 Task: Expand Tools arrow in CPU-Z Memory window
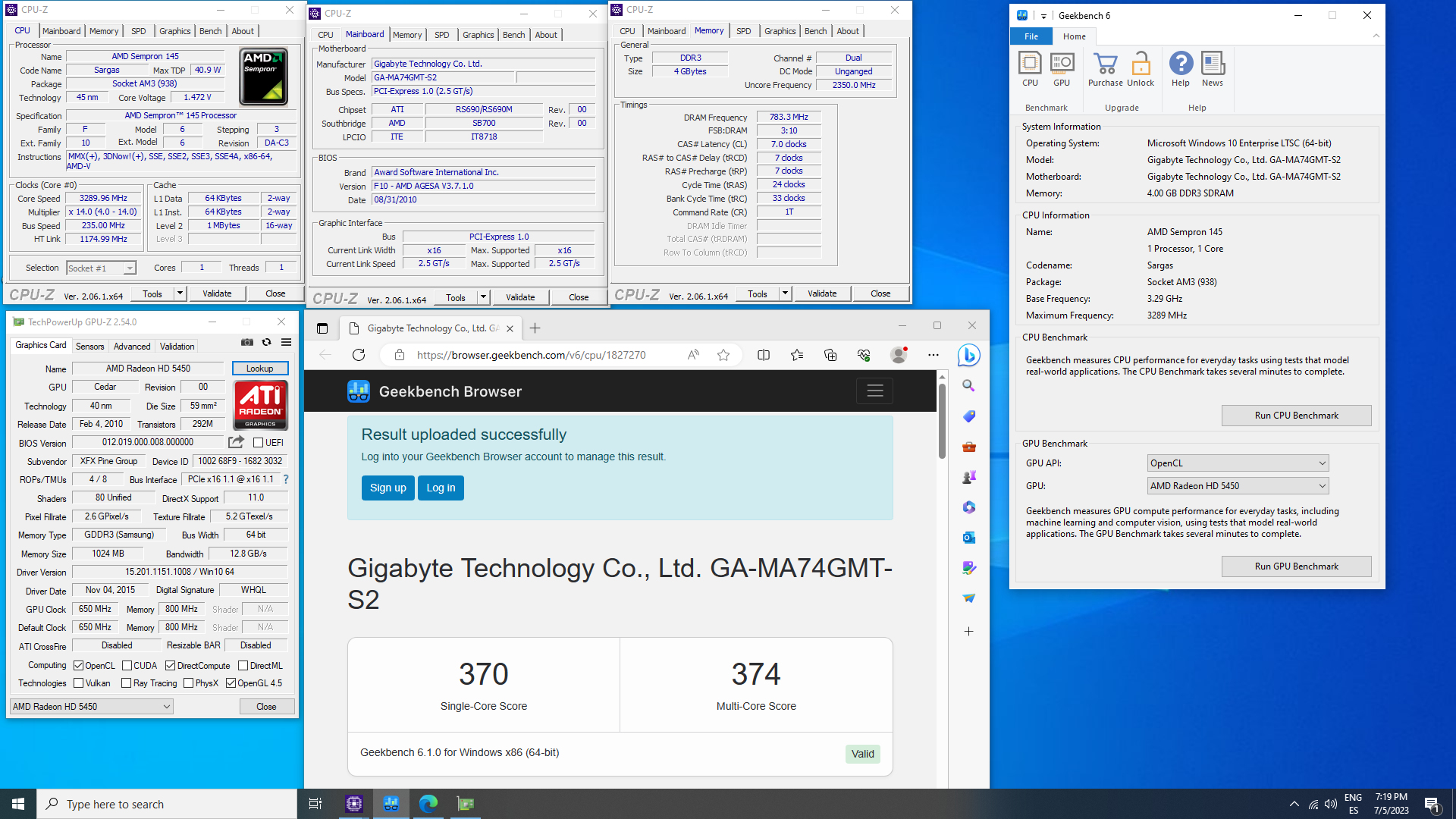[785, 293]
